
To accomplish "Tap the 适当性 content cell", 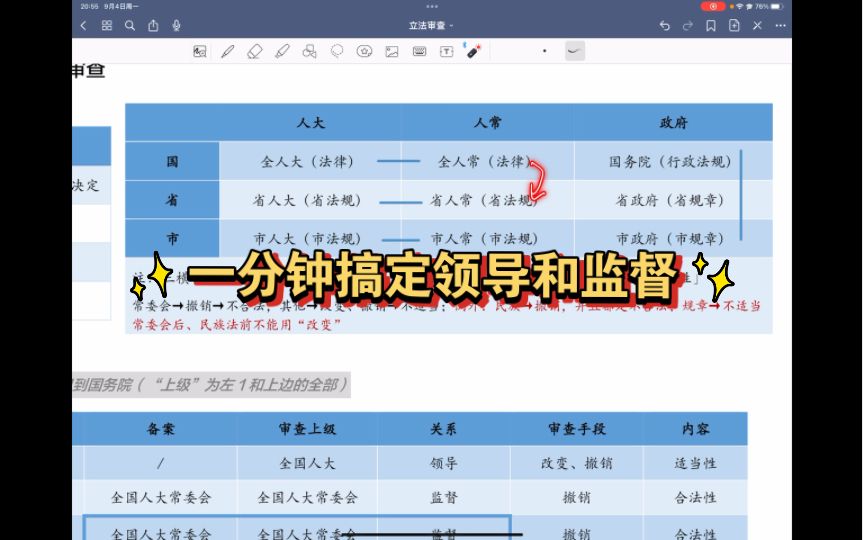I will [695, 463].
